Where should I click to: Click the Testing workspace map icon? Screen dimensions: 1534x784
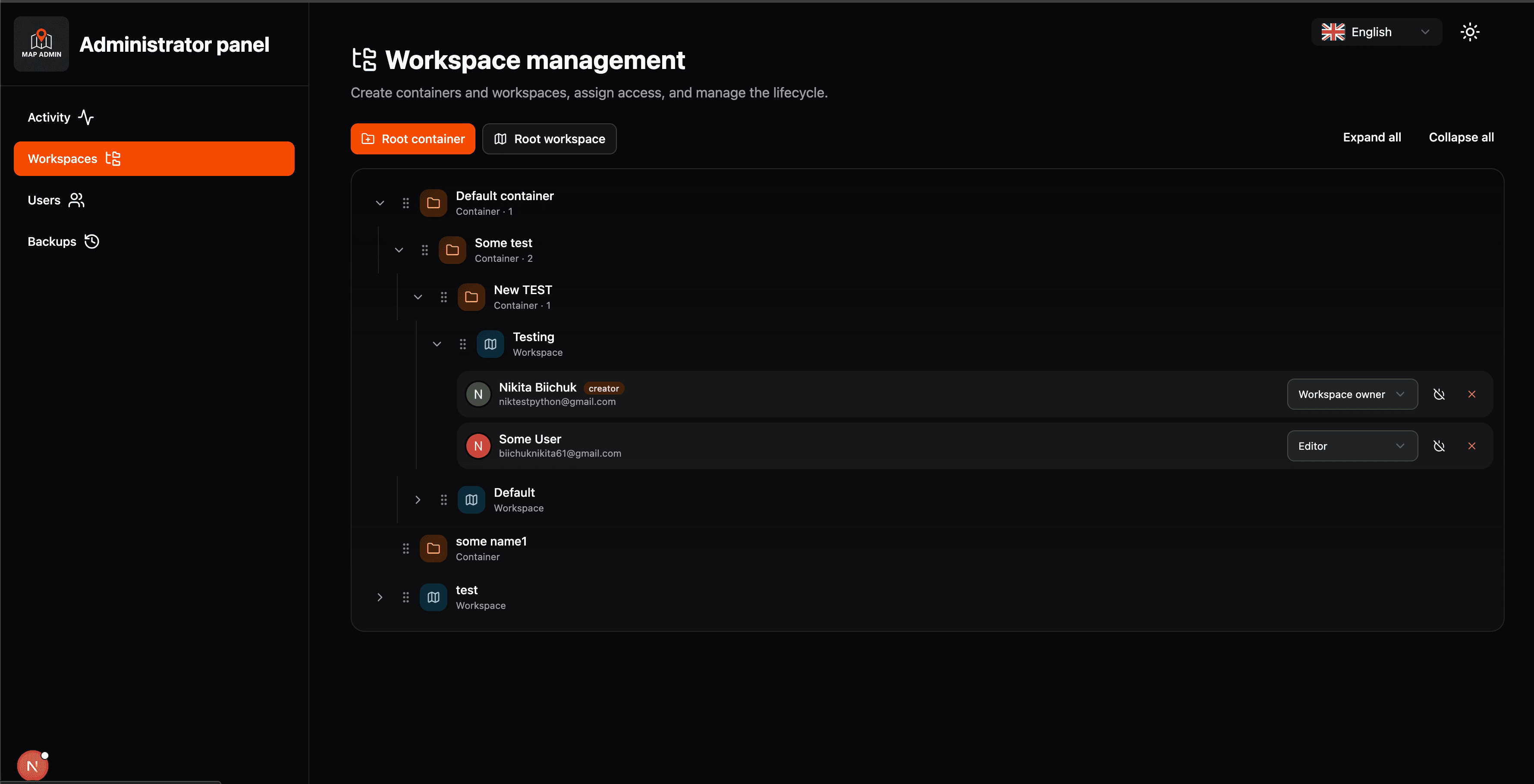point(490,345)
